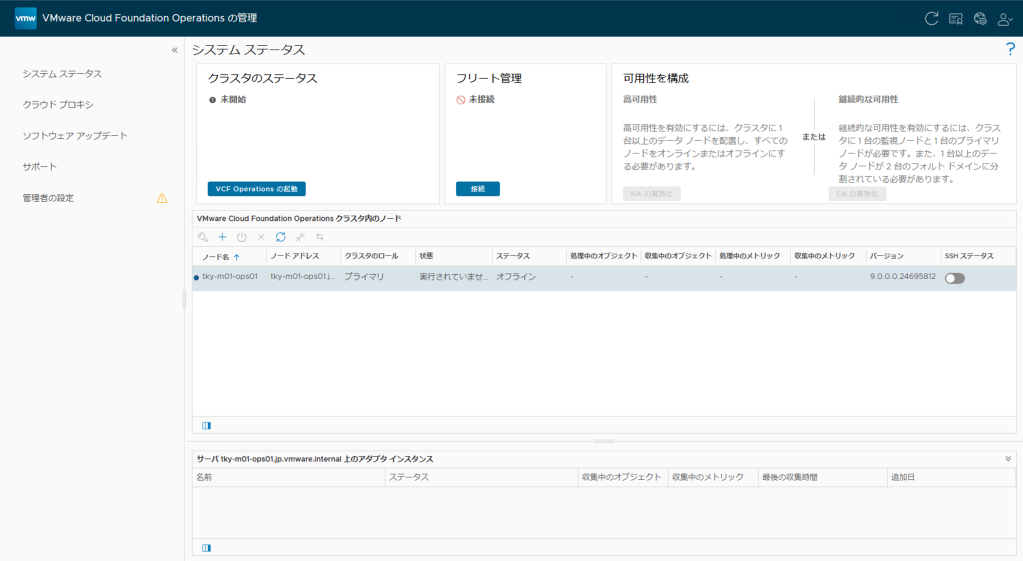
Task: Click the 未開始 cluster status text
Action: (233, 100)
